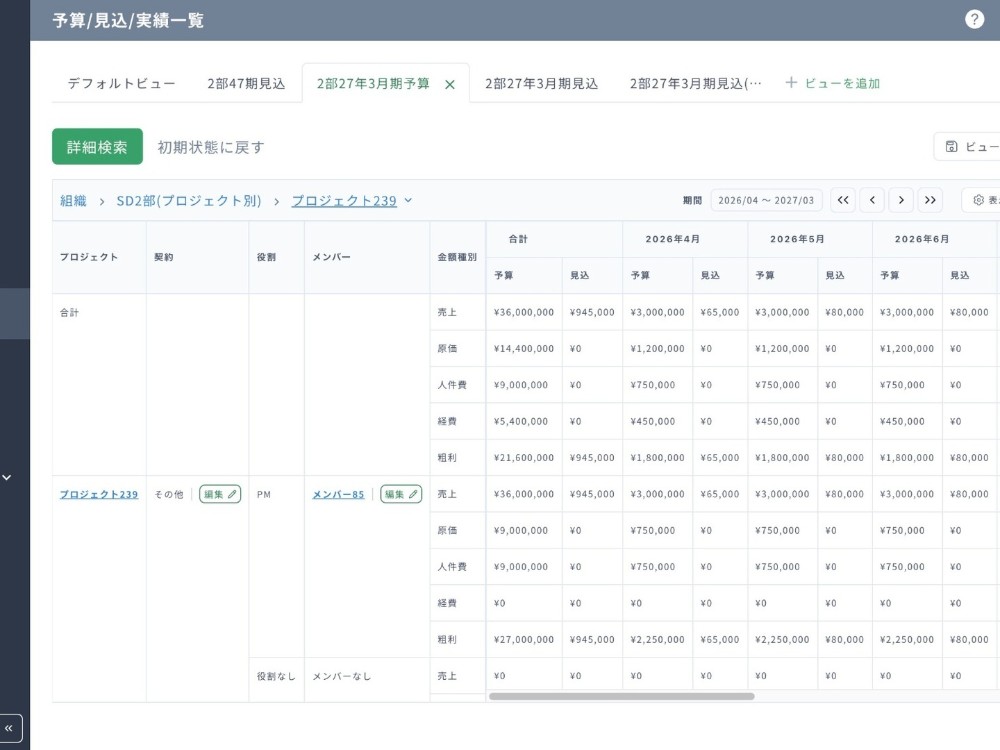Screen dimensions: 1000x750
Task: Select the 2部27年3月期見込 tab
Action: point(541,84)
